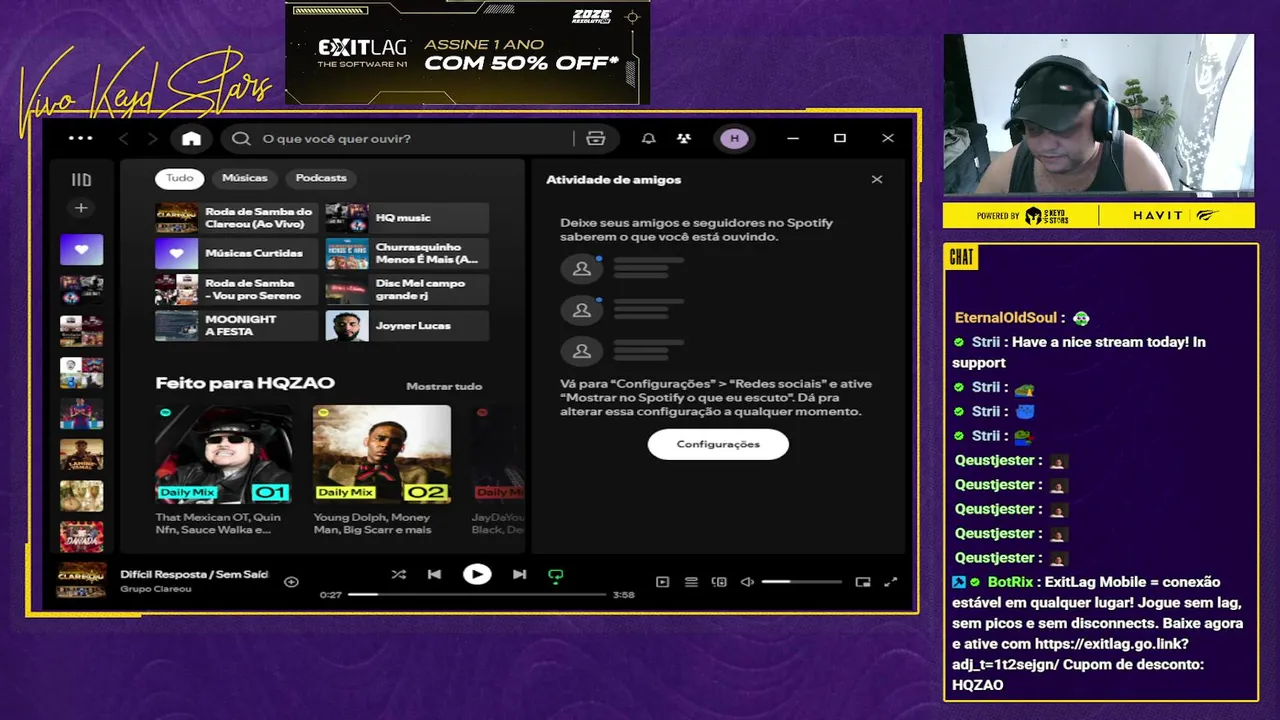Viewport: 1280px width, 720px height.
Task: Open Churrasquinho Menos É Mais tile
Action: click(407, 254)
